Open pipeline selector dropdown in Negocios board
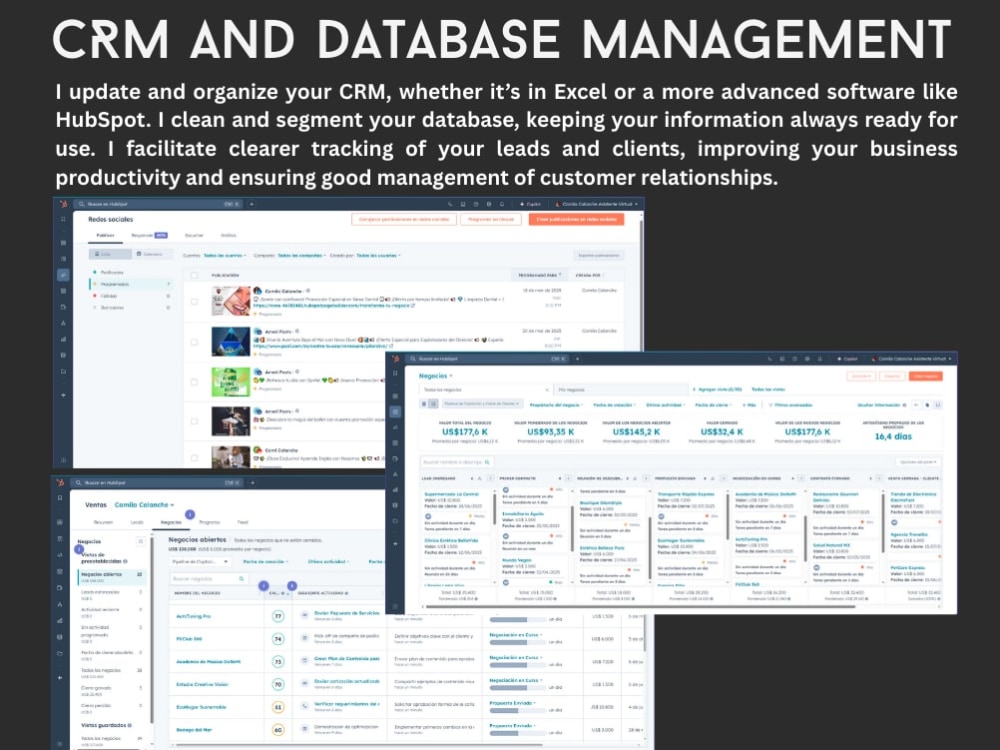The width and height of the screenshot is (1000, 750). (482, 404)
